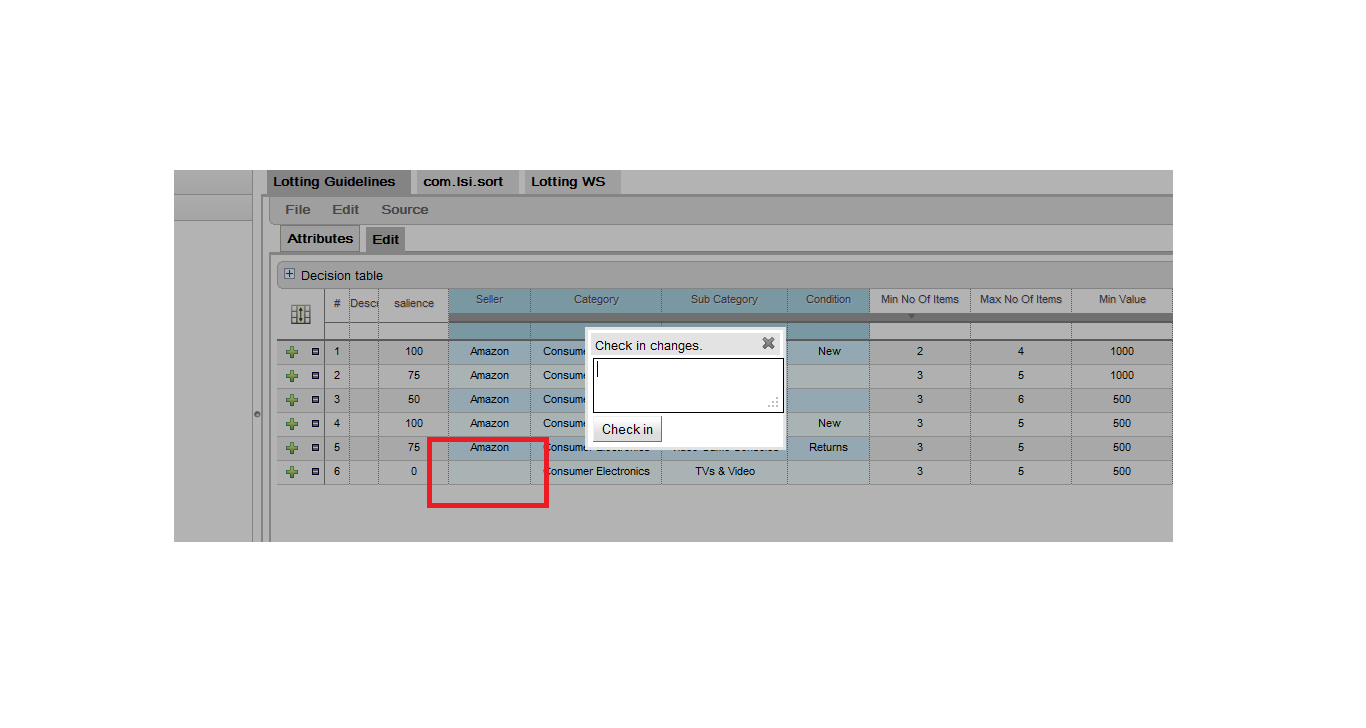Click the minus icon on row 4
Viewport: 1366px width, 728px height.
point(315,424)
